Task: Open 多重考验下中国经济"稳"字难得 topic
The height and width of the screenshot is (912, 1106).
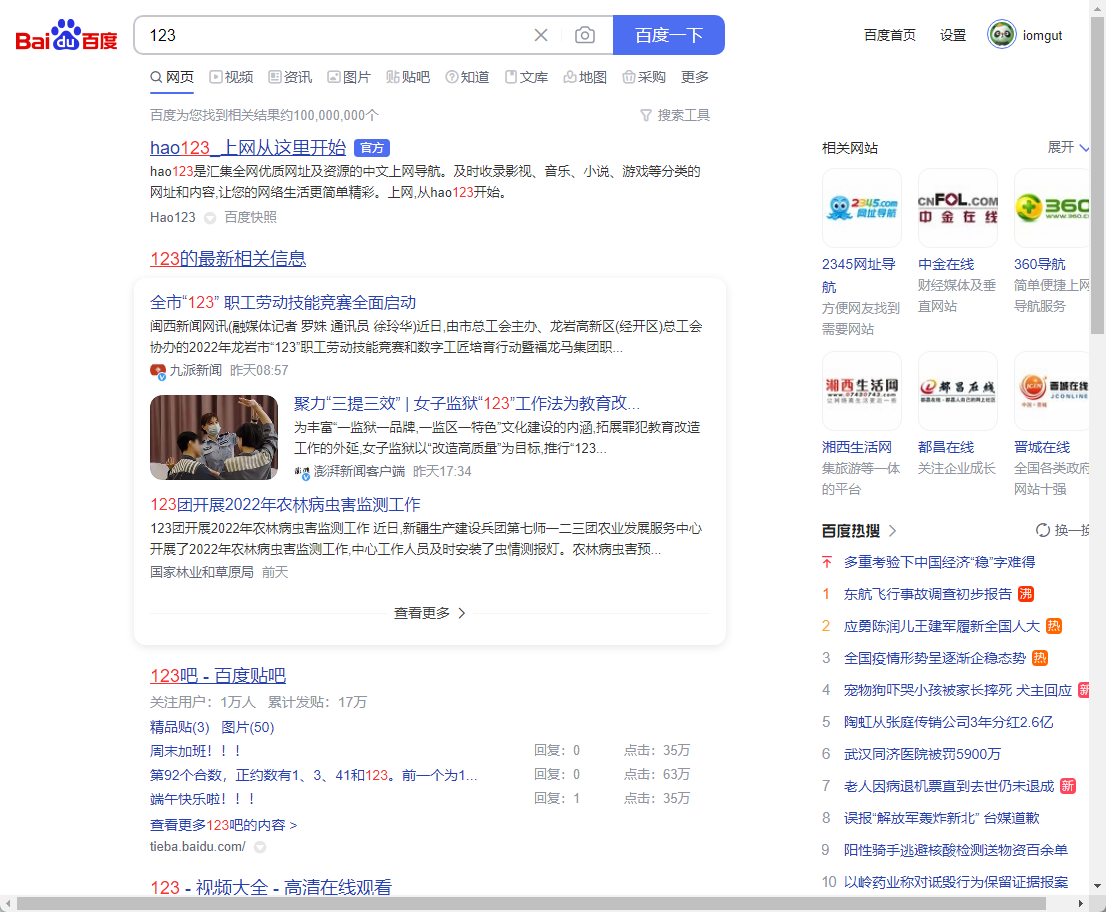Action: tap(940, 562)
